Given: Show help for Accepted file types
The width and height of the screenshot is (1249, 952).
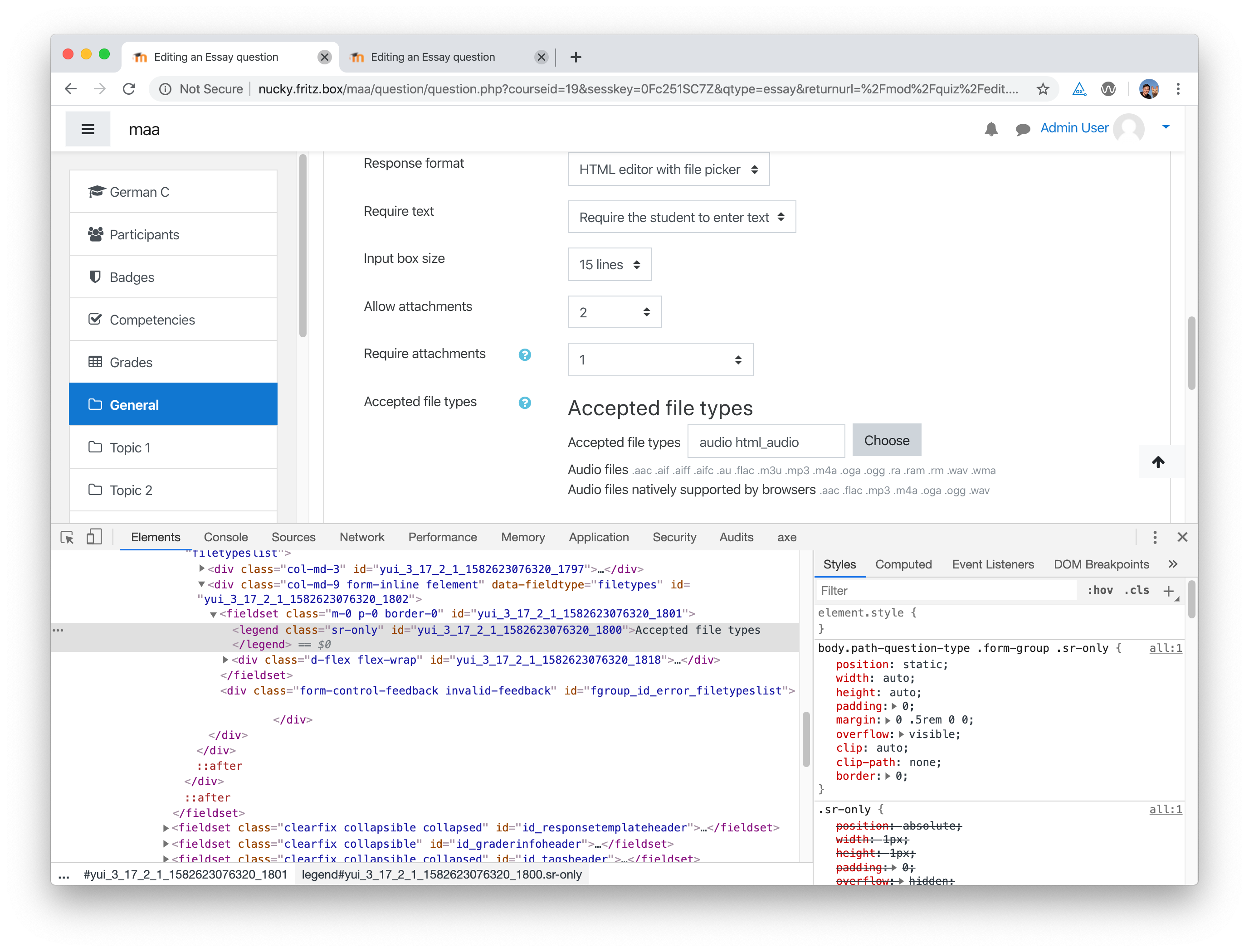Looking at the screenshot, I should [x=524, y=403].
